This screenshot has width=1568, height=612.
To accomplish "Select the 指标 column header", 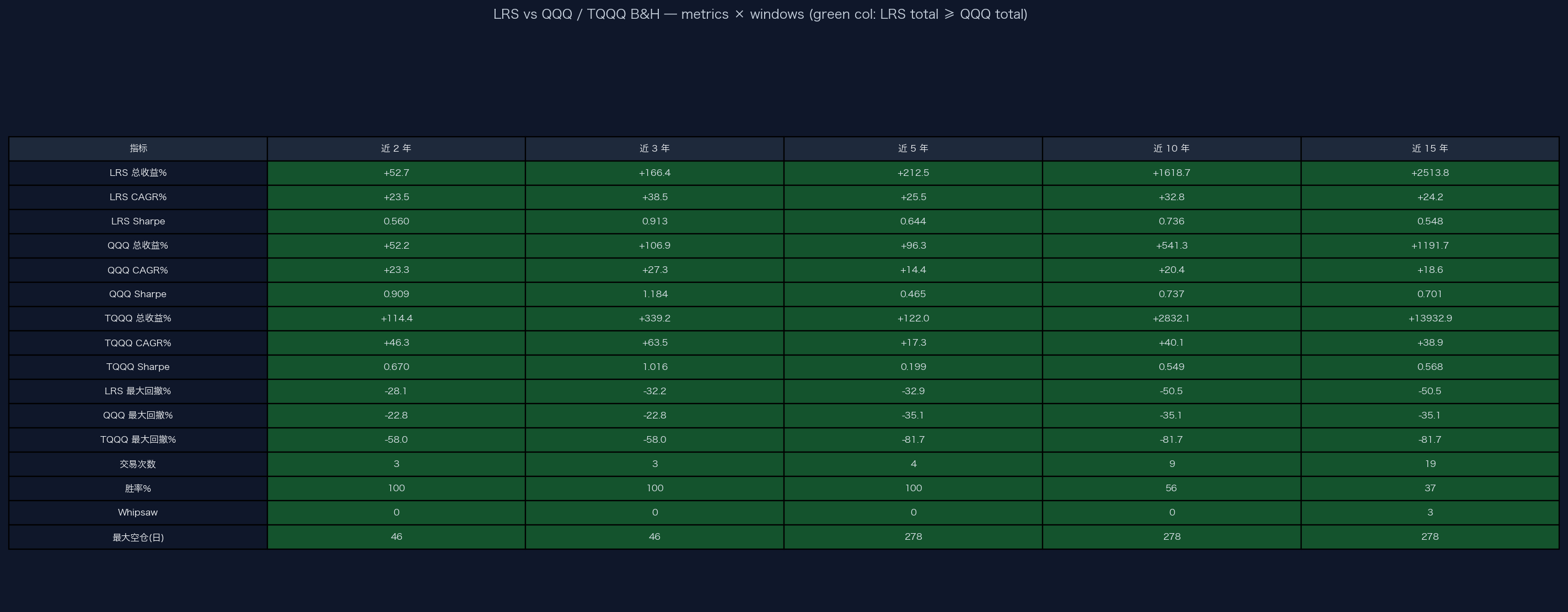I will click(x=138, y=148).
